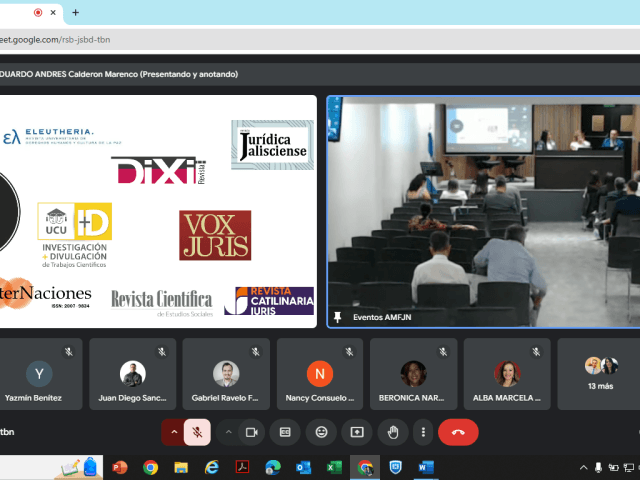Select Yazmin Benitez participant tile
640x480 pixels.
(40, 373)
